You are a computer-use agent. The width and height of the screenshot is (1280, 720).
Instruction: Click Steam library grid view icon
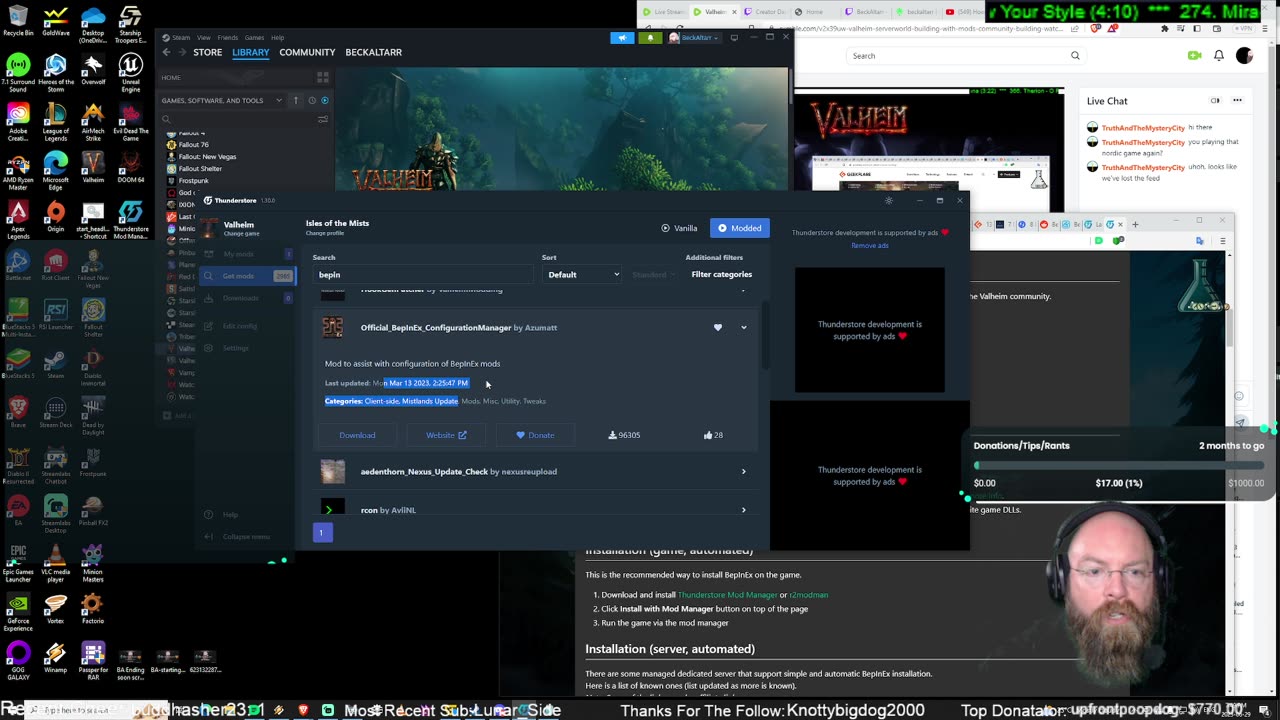coord(322,77)
